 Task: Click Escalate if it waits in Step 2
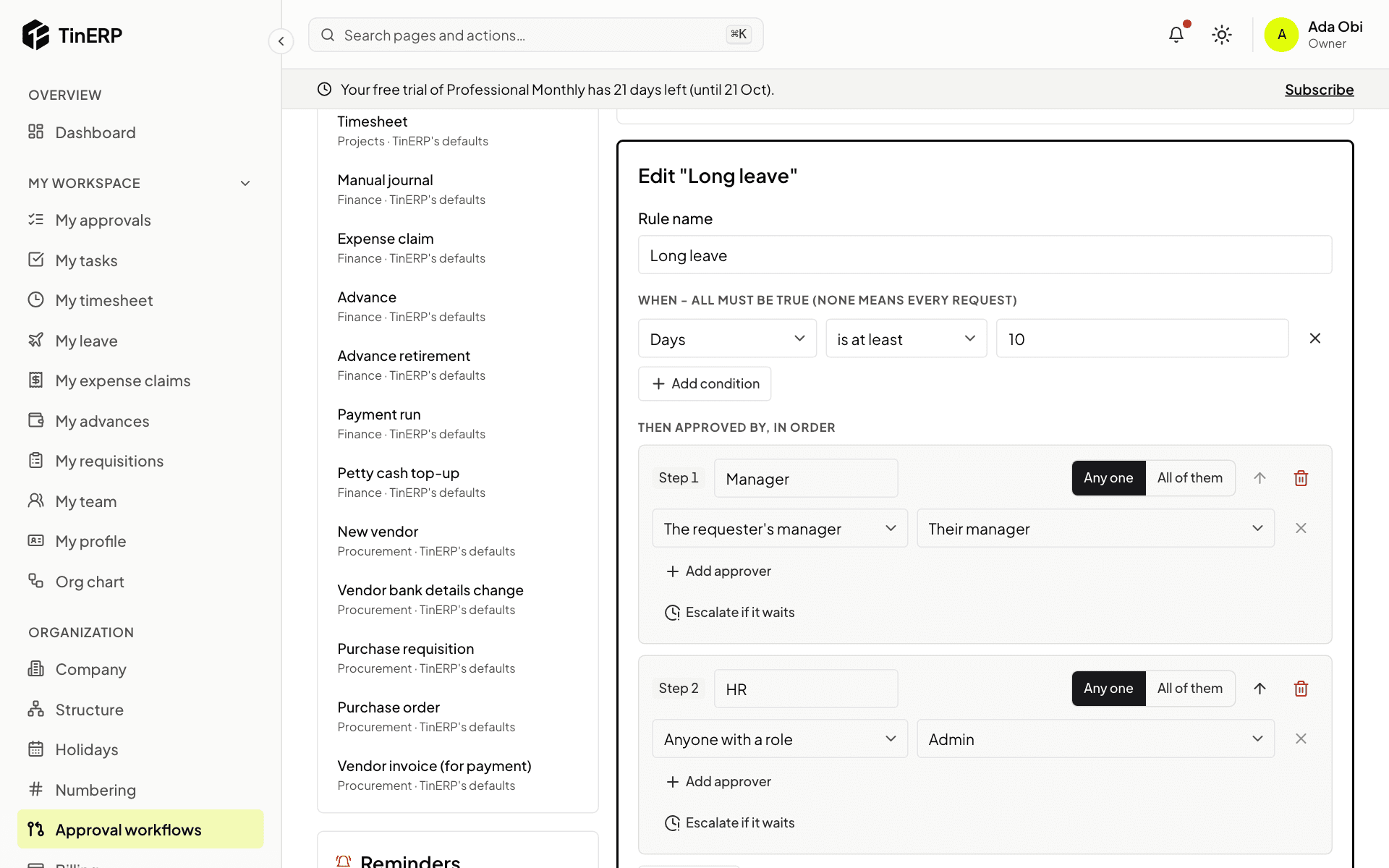[x=729, y=823]
